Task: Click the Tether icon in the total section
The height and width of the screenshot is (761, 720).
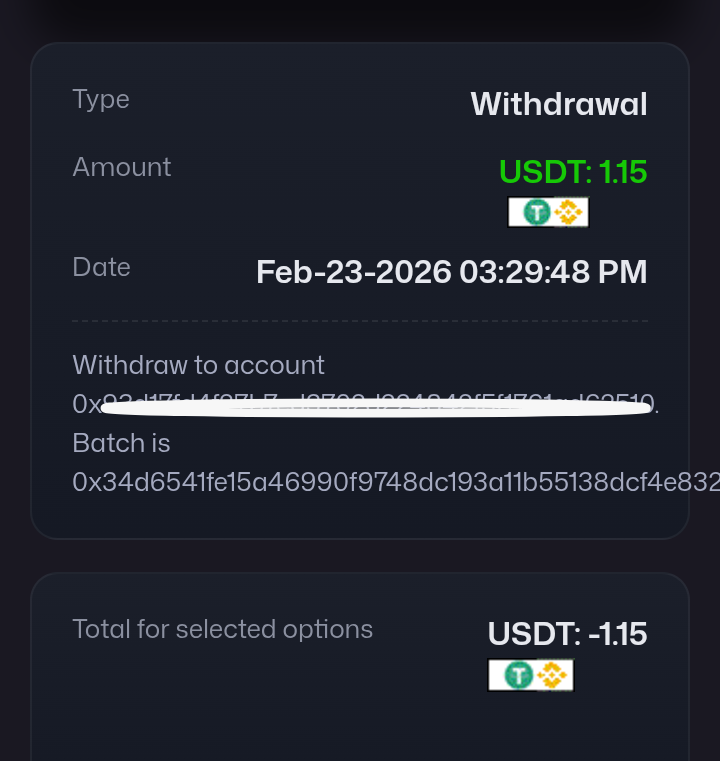Action: click(518, 675)
